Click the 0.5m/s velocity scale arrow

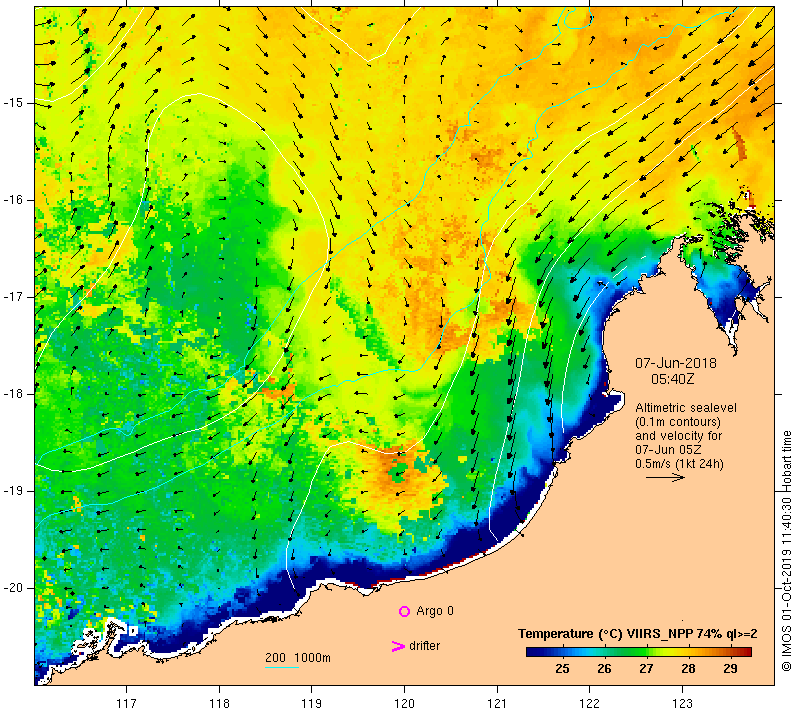coord(665,478)
